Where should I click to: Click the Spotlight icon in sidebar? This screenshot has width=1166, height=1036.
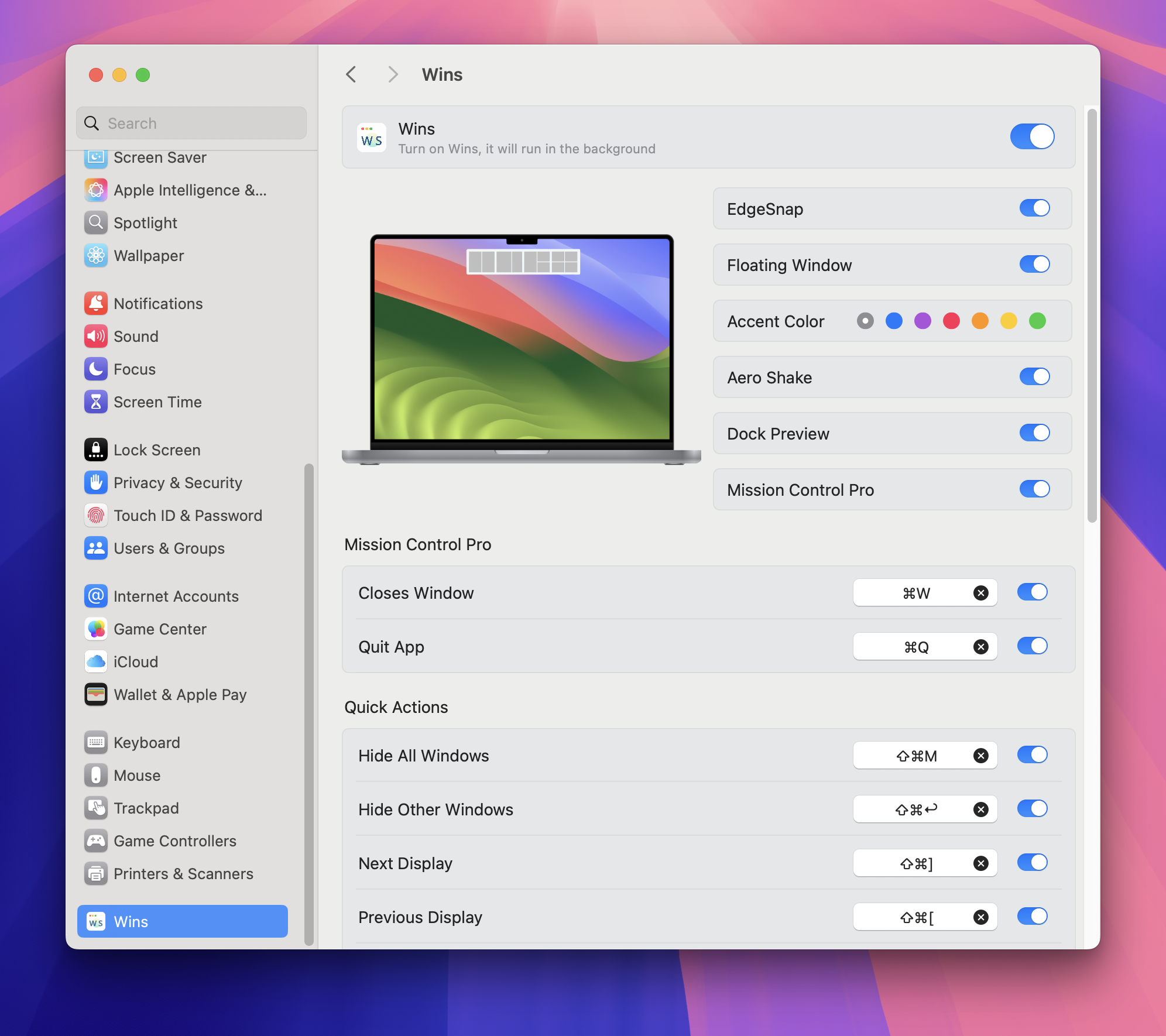point(97,222)
